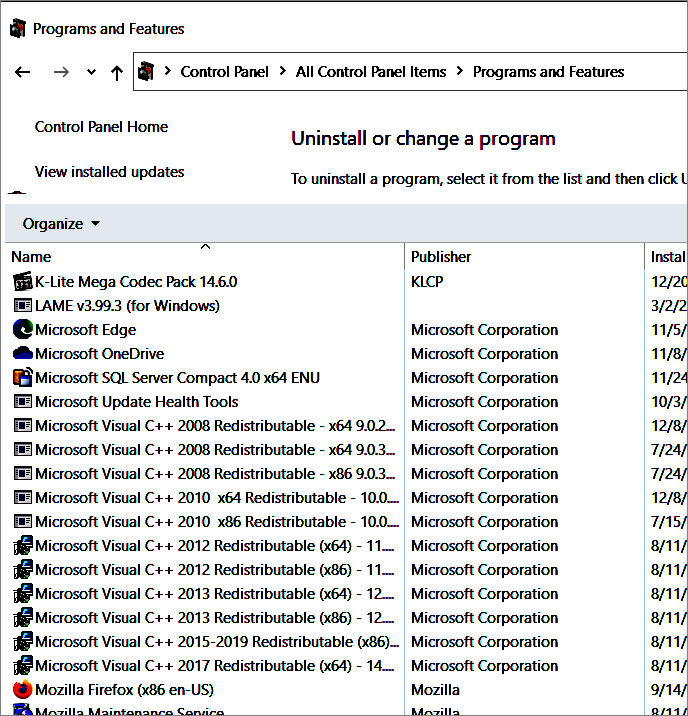Viewport: 688px width, 716px height.
Task: Select Mozilla Firefox (x86 en-US) name
Action: [124, 690]
